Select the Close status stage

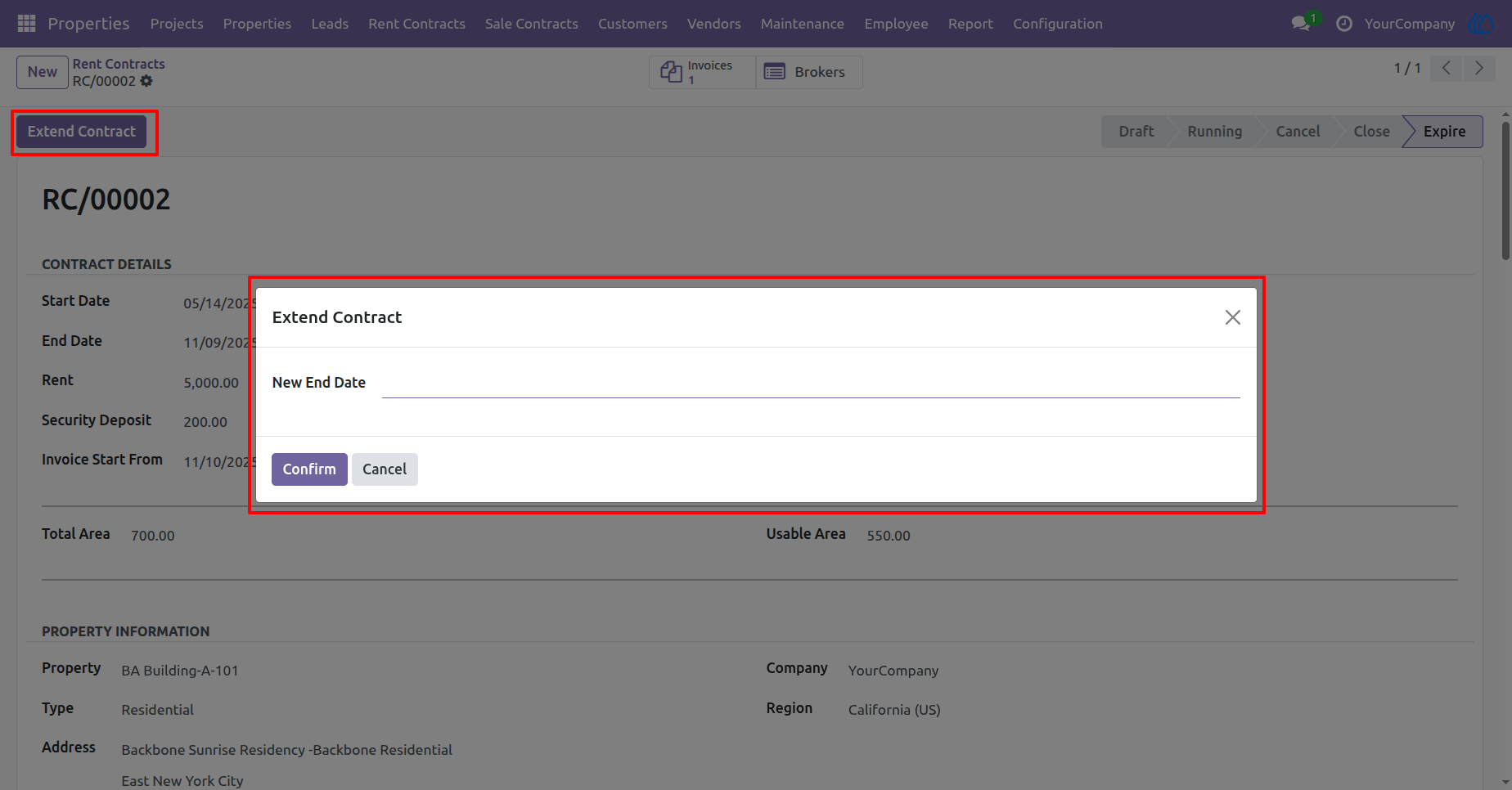click(x=1371, y=132)
